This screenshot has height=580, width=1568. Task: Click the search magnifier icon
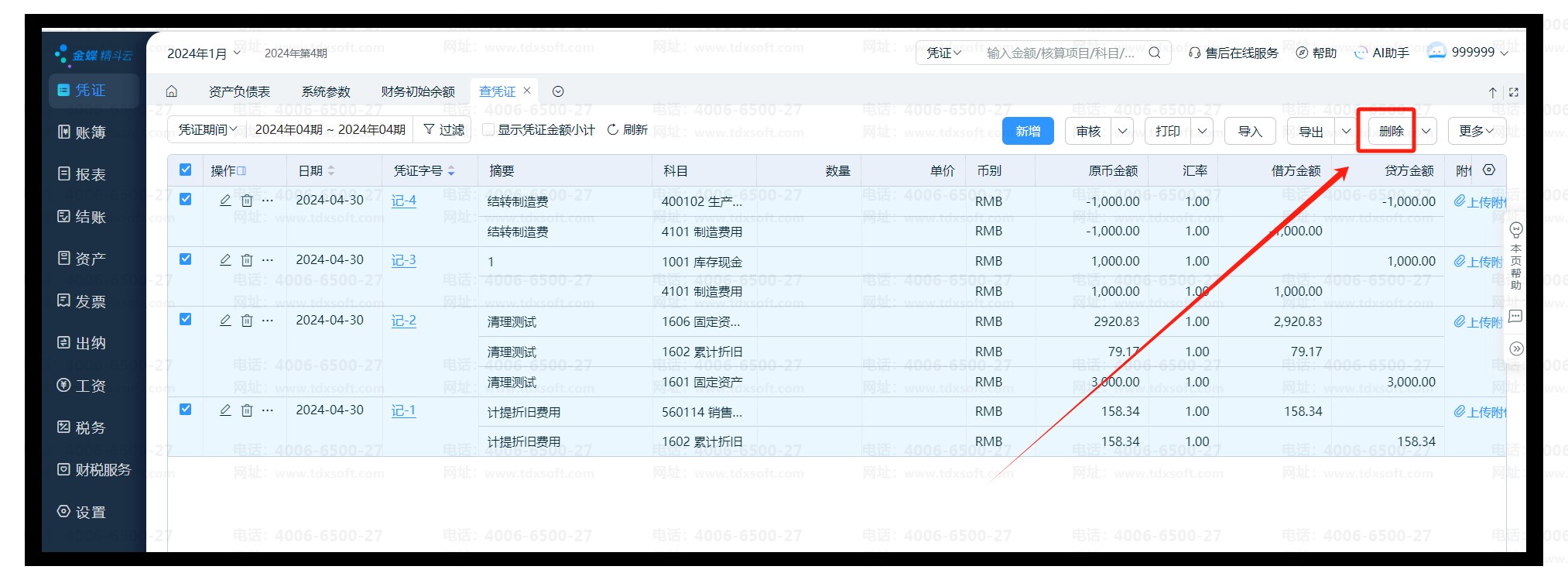(1154, 53)
